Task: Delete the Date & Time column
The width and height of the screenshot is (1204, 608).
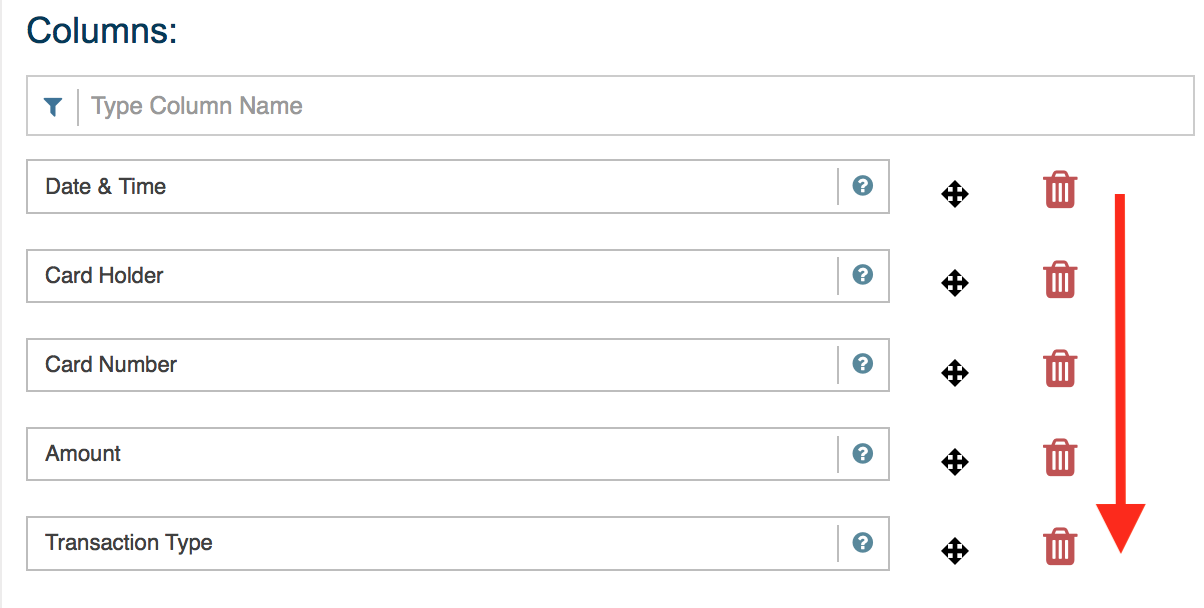Action: click(x=1060, y=189)
